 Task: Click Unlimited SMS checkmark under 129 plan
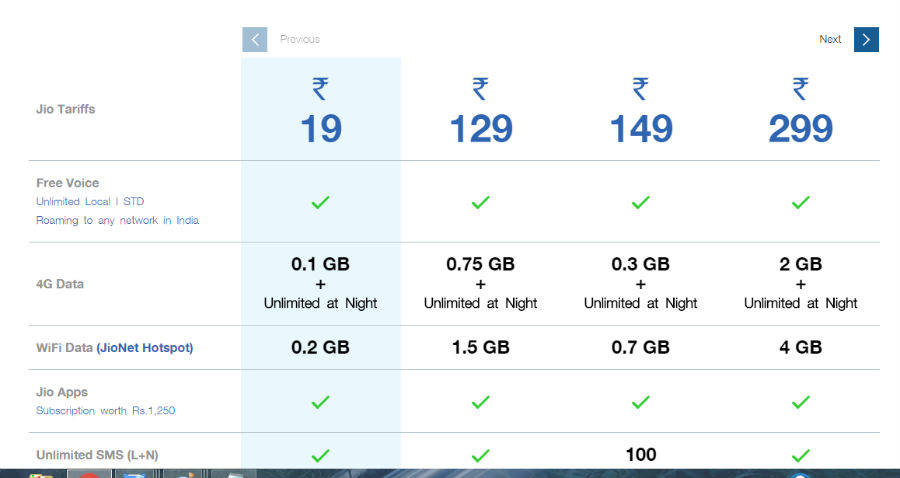[x=480, y=455]
